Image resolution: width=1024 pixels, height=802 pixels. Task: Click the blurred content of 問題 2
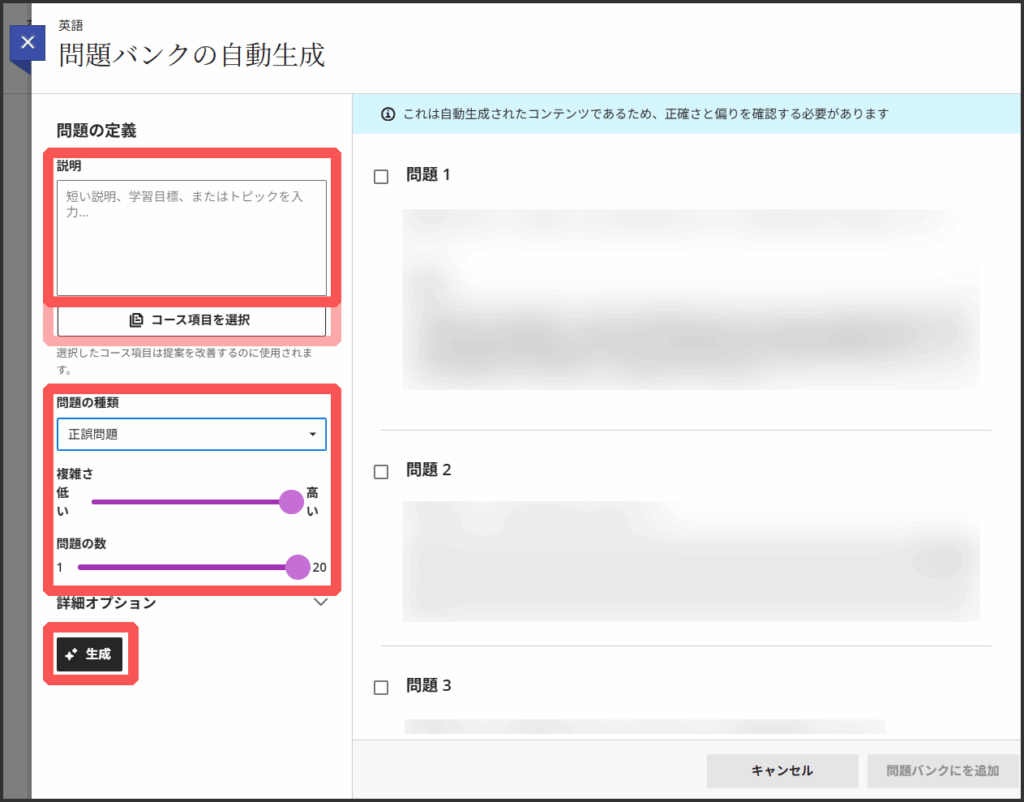pyautogui.click(x=690, y=560)
